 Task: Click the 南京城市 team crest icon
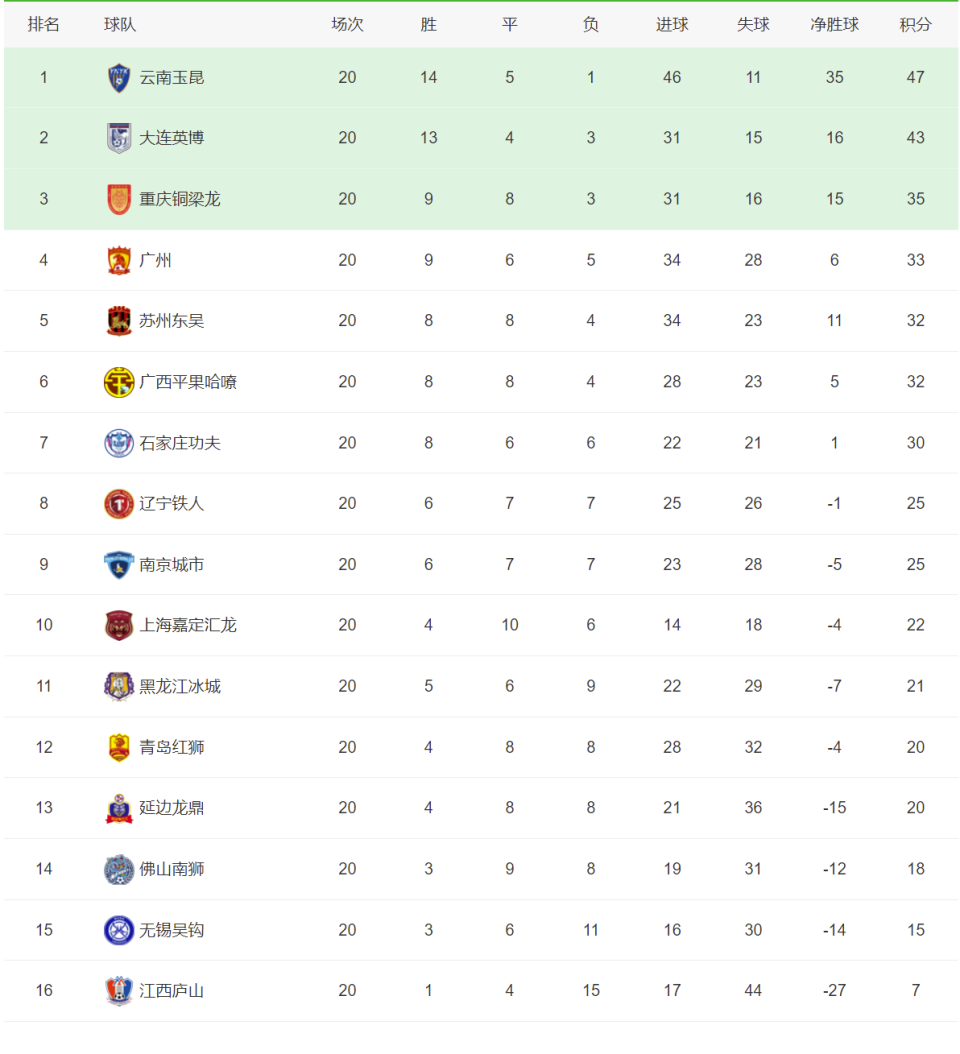tap(119, 565)
